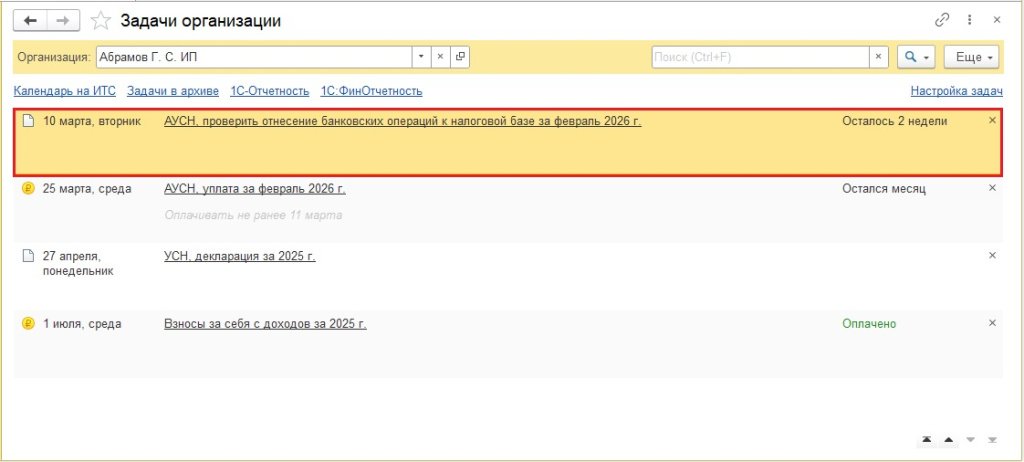Click the back navigation arrow
Screen dimensions: 1024x462
pyautogui.click(x=31, y=20)
